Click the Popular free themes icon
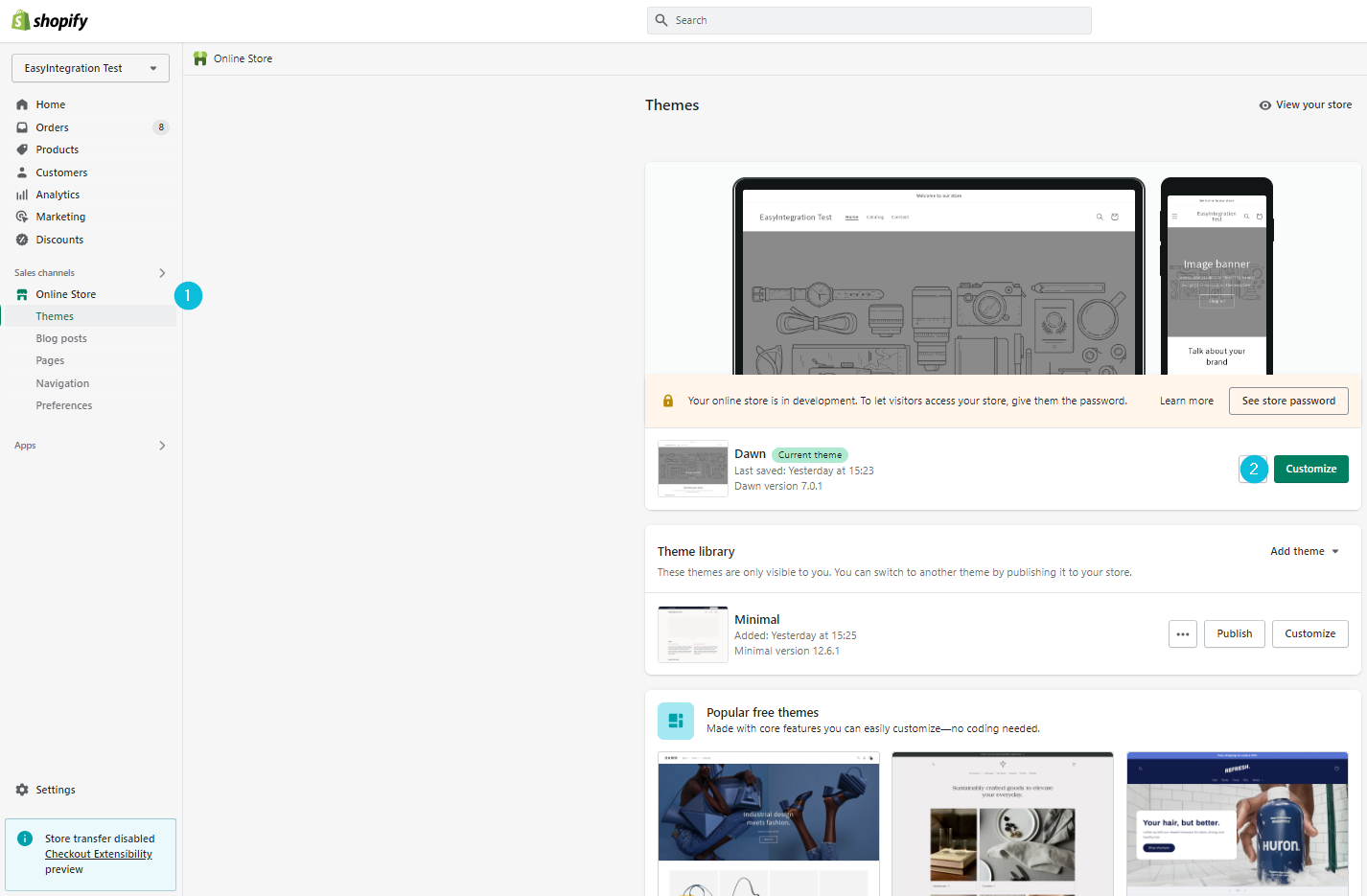 tap(676, 721)
